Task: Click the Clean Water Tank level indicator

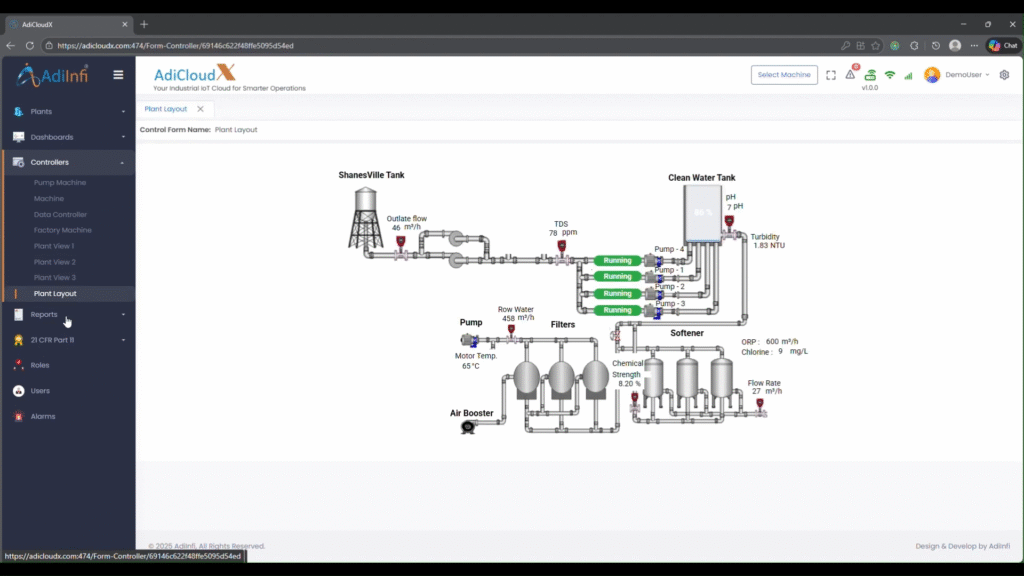Action: 703,213
